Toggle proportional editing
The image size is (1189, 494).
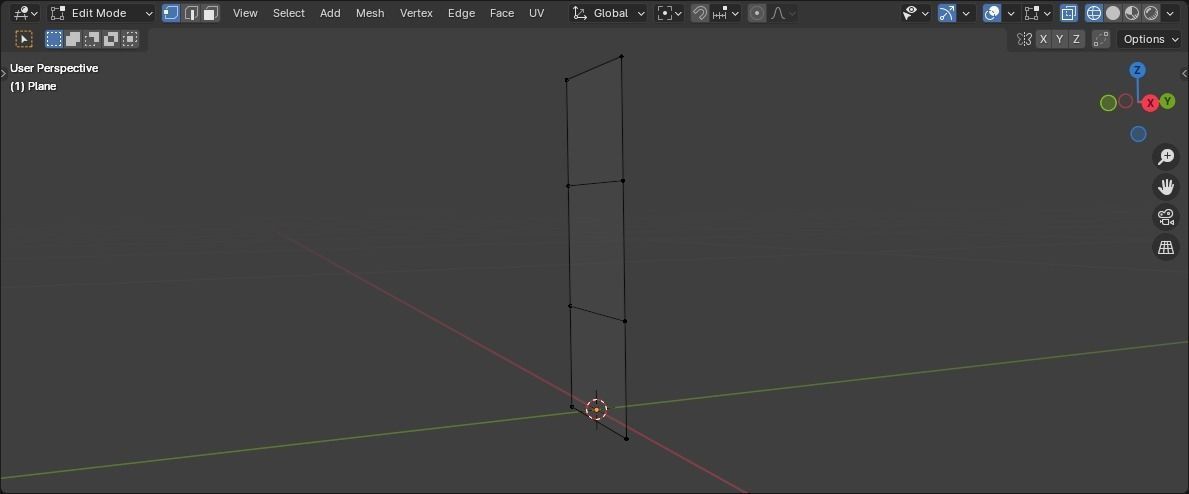pos(757,13)
